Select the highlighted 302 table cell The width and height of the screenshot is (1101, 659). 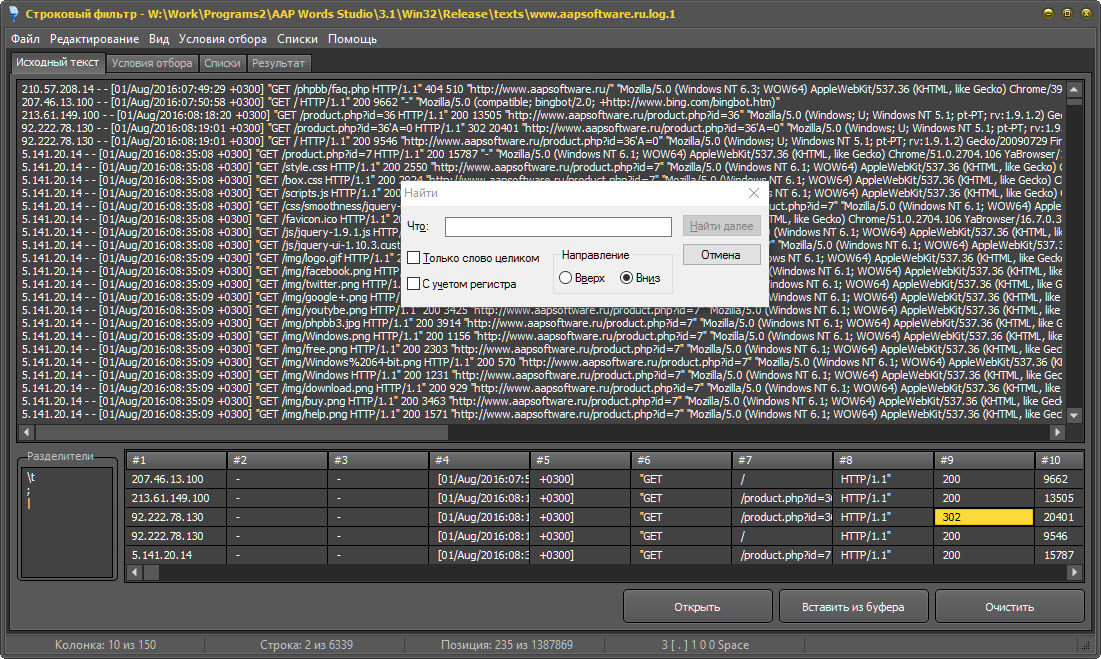tap(983, 517)
